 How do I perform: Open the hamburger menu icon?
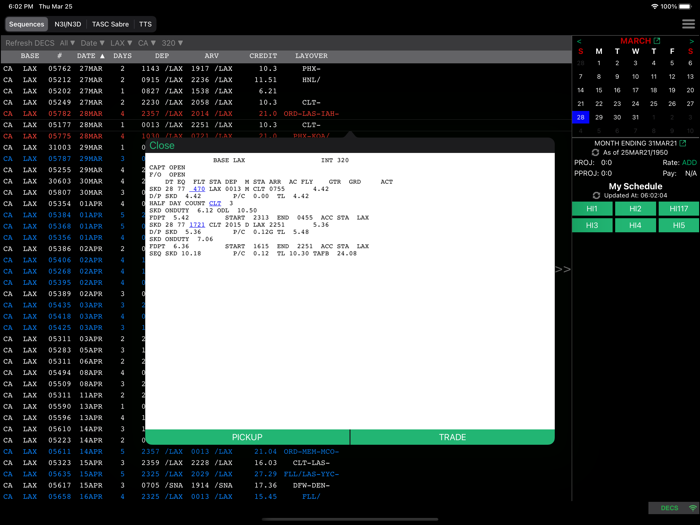pos(688,24)
